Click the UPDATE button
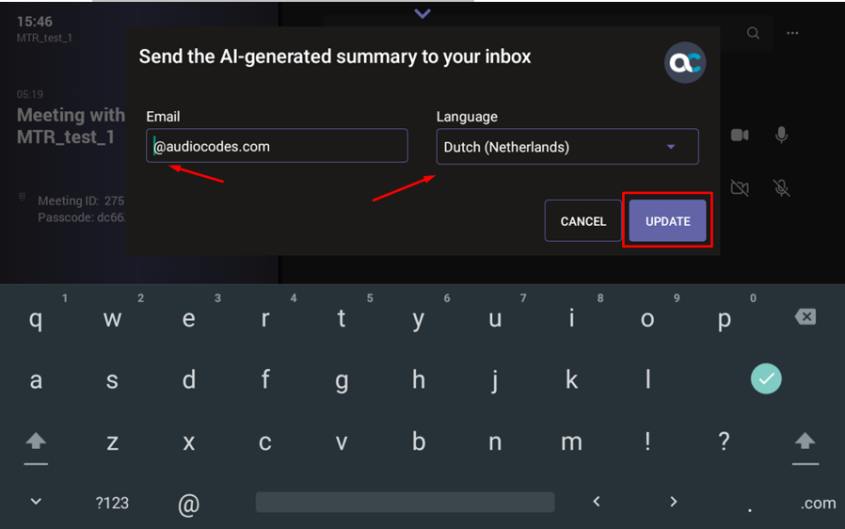This screenshot has height=529, width=845. tap(667, 221)
